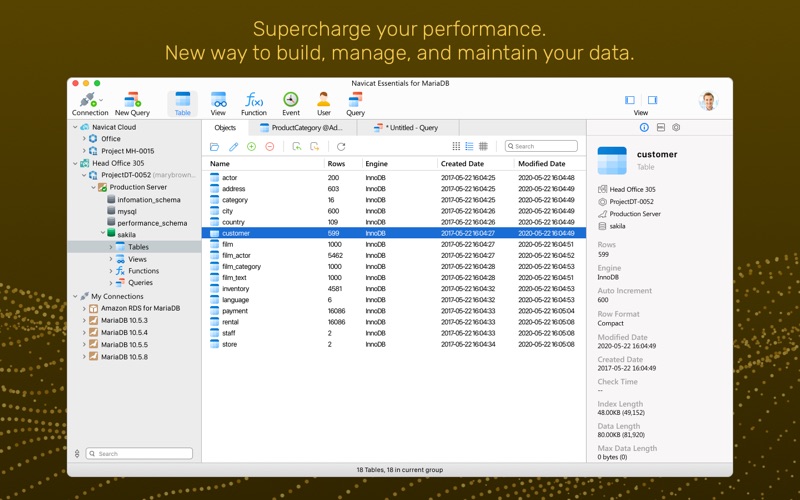Image resolution: width=800 pixels, height=500 pixels.
Task: Select the actor table row
Action: 394,178
